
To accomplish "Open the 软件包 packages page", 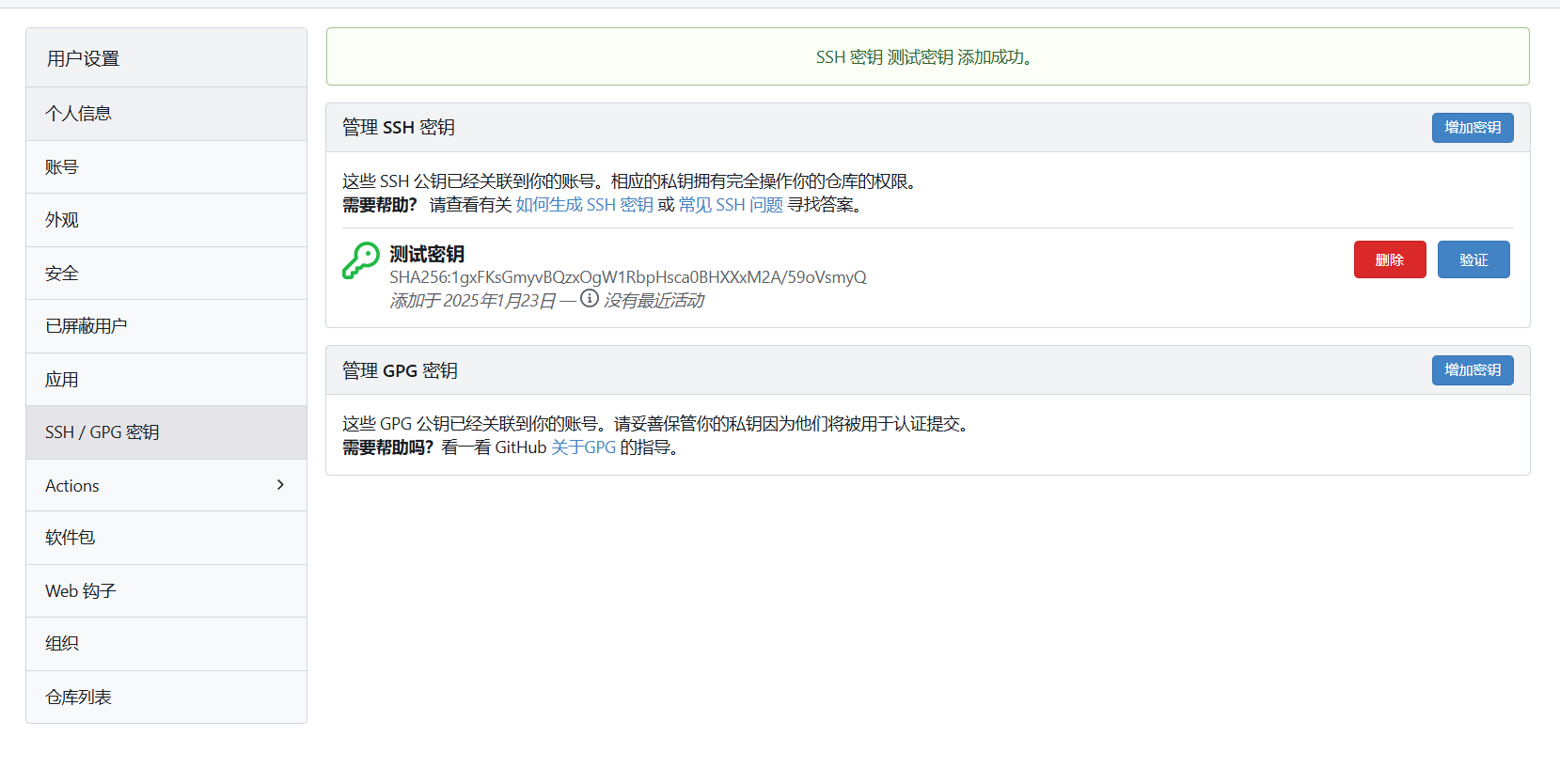I will [70, 538].
